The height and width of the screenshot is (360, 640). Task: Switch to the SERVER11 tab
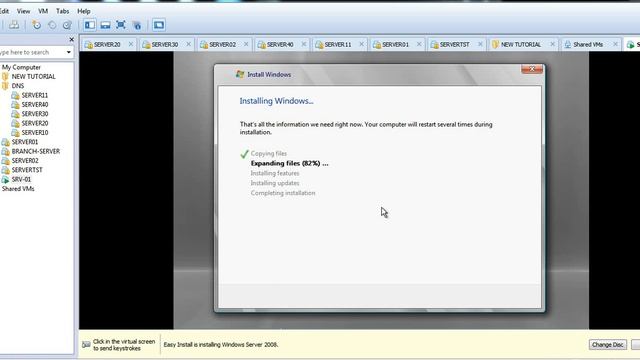[338, 44]
